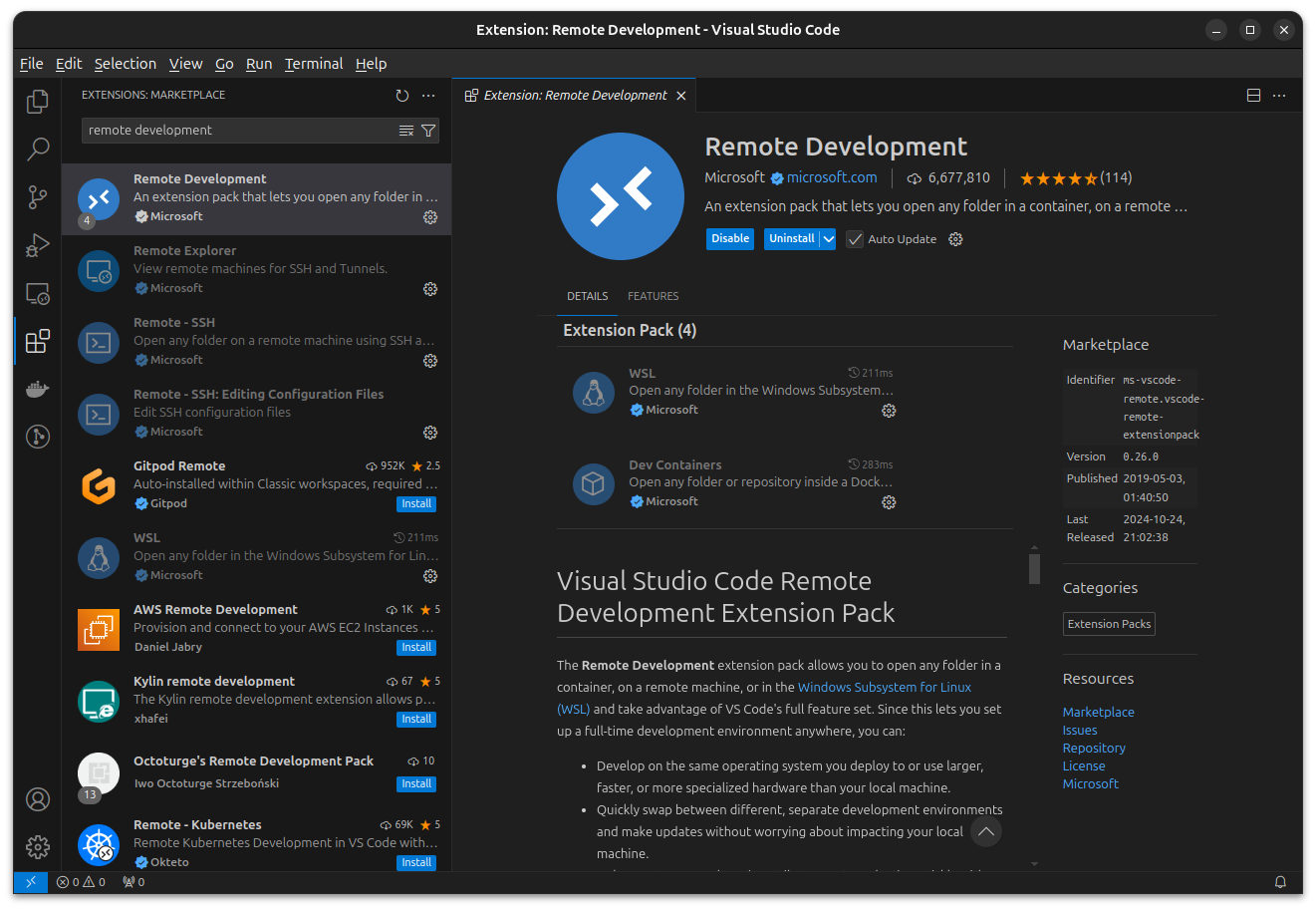This screenshot has width=1316, height=910.
Task: Open the Selection menu
Action: pyautogui.click(x=126, y=64)
